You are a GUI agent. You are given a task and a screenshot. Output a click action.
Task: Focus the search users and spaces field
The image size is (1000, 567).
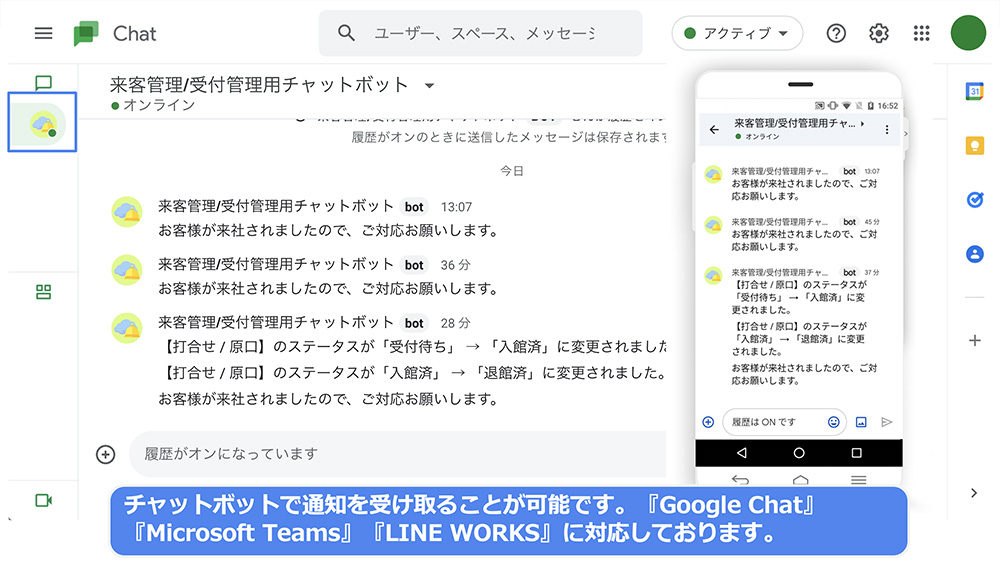[x=480, y=33]
